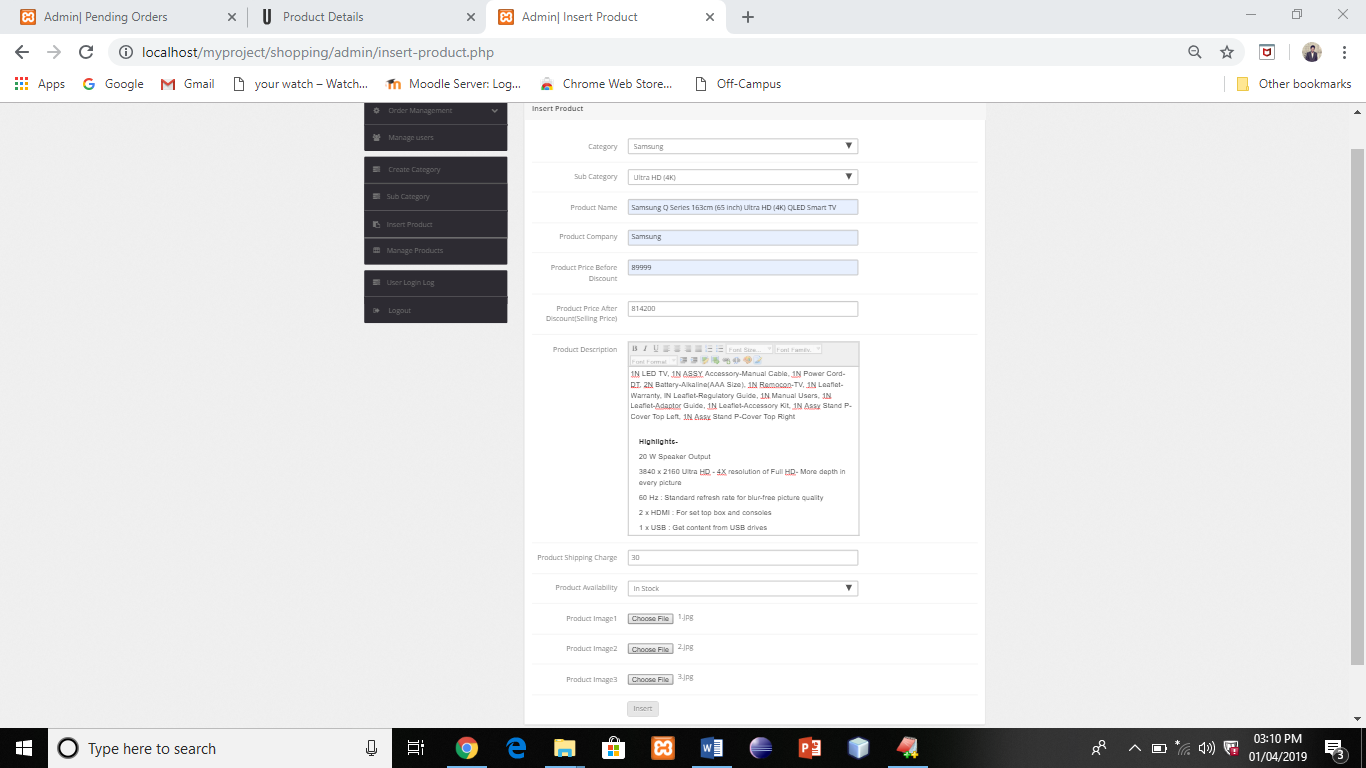This screenshot has width=1366, height=768.
Task: Click the address bar URL
Action: tap(318, 52)
